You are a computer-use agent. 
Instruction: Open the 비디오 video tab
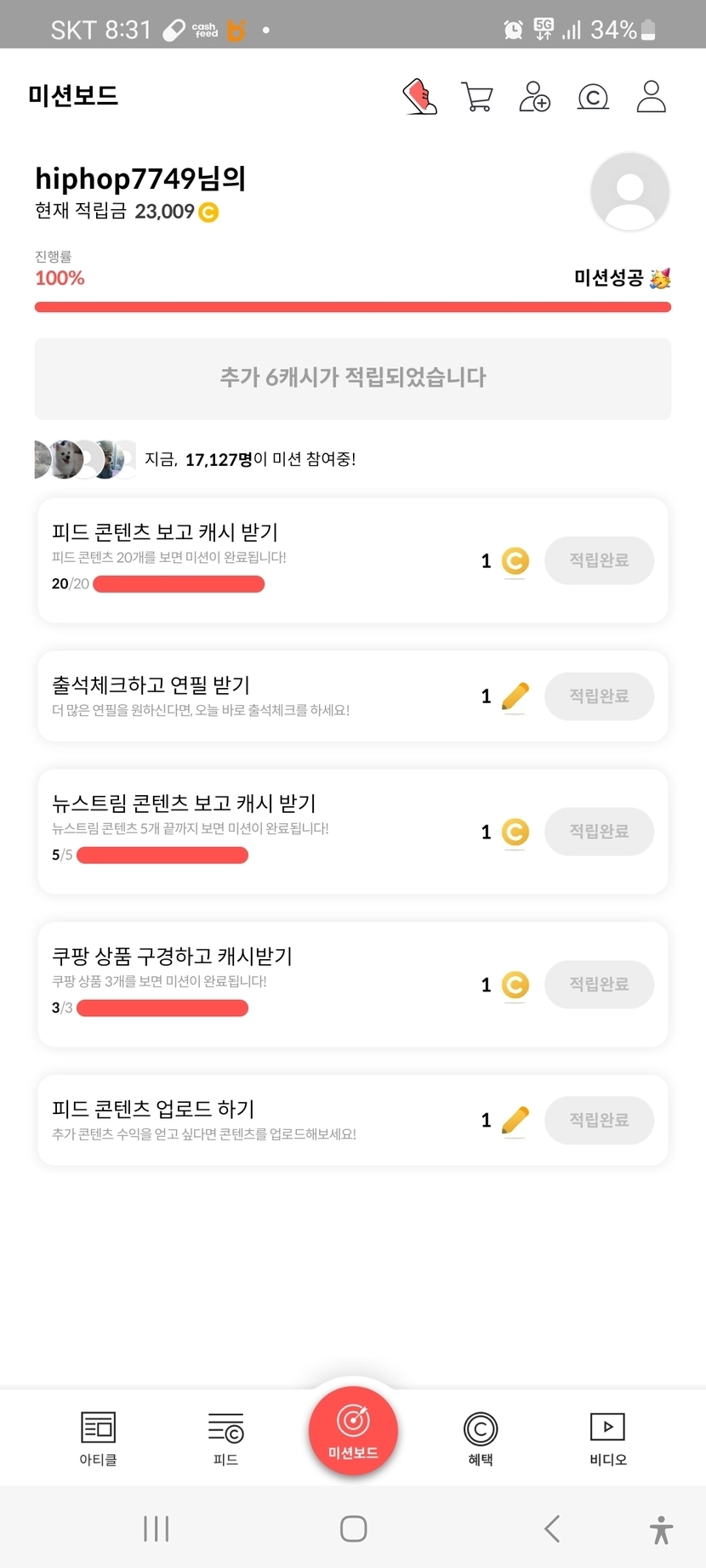click(x=608, y=1439)
